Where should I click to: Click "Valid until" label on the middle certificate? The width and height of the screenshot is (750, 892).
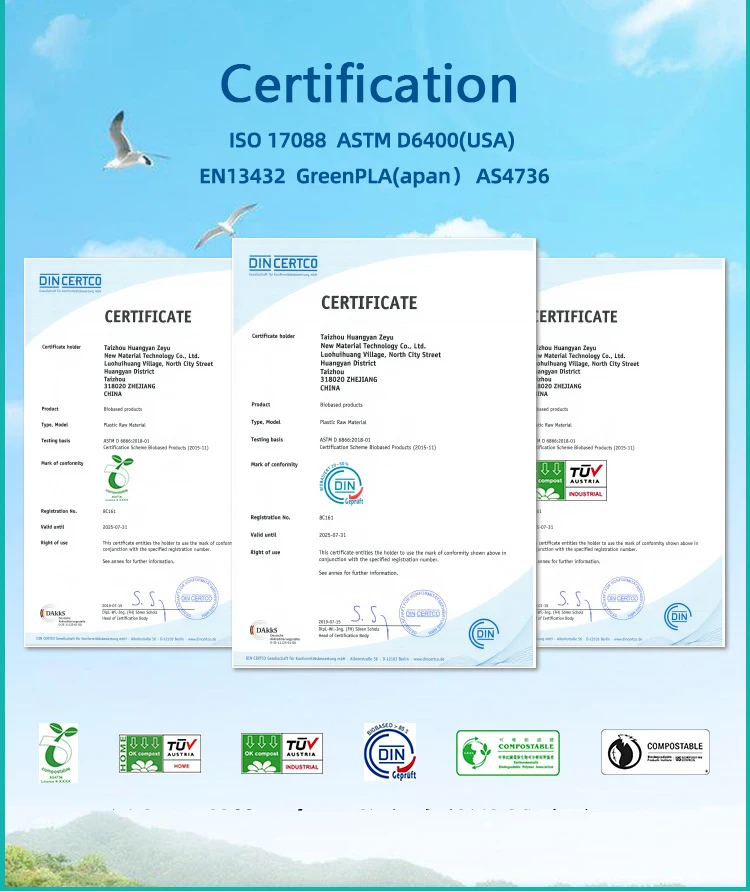pos(263,535)
